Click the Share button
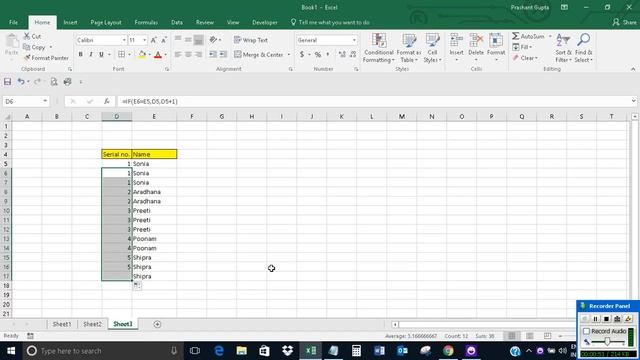This screenshot has height=360, width=640. (624, 22)
